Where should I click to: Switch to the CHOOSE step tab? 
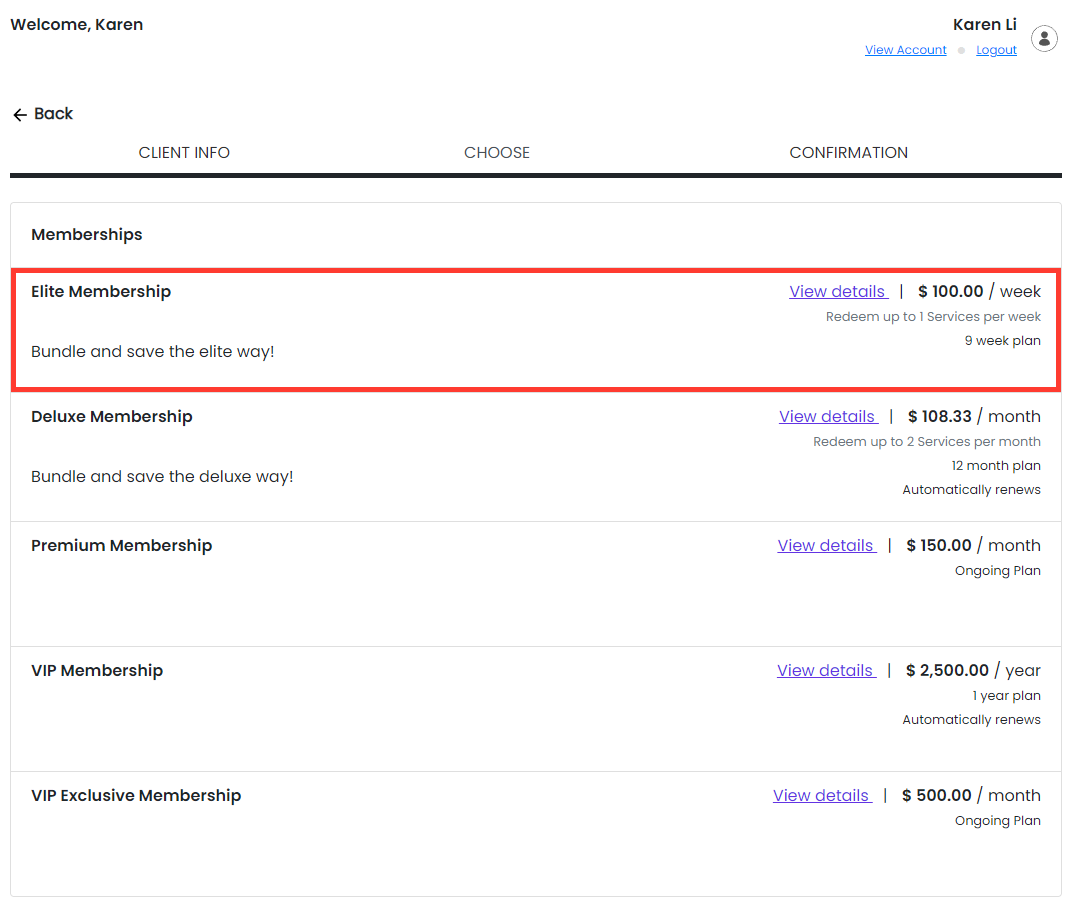coord(497,153)
